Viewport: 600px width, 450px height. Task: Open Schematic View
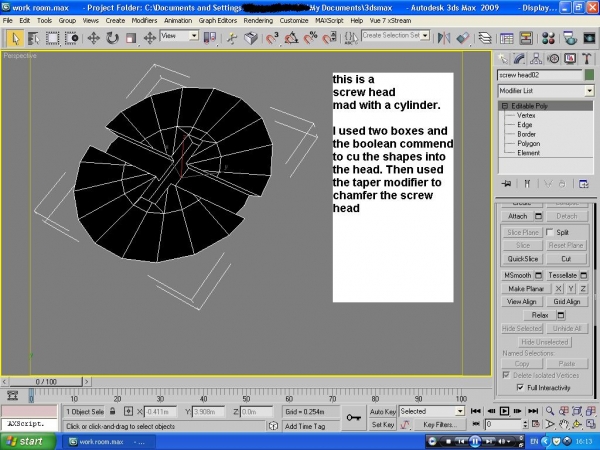[x=526, y=38]
